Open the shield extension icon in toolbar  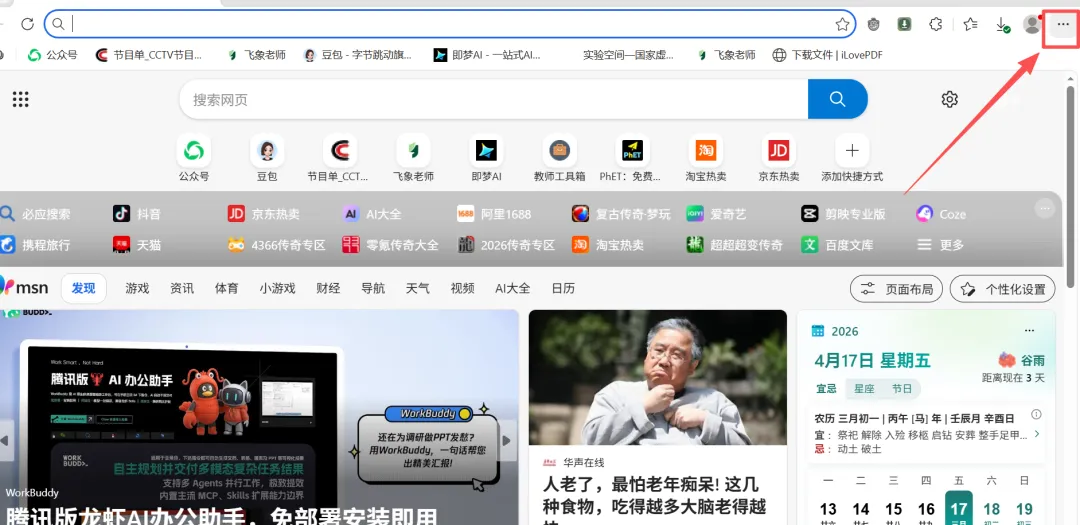pos(873,24)
